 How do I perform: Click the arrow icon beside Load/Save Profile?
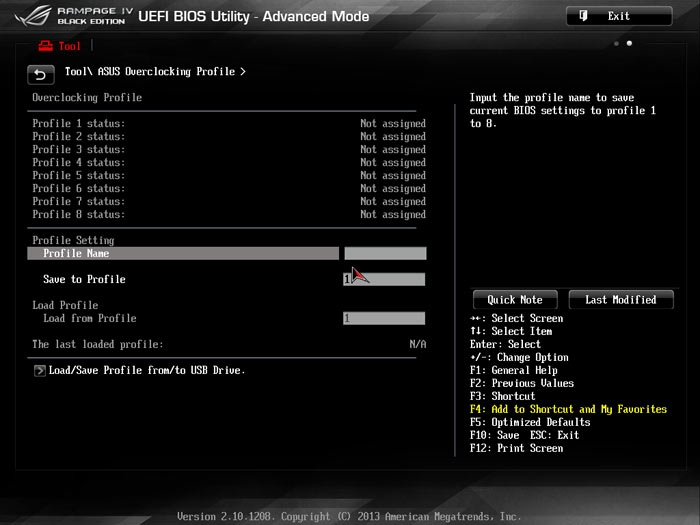click(40, 371)
